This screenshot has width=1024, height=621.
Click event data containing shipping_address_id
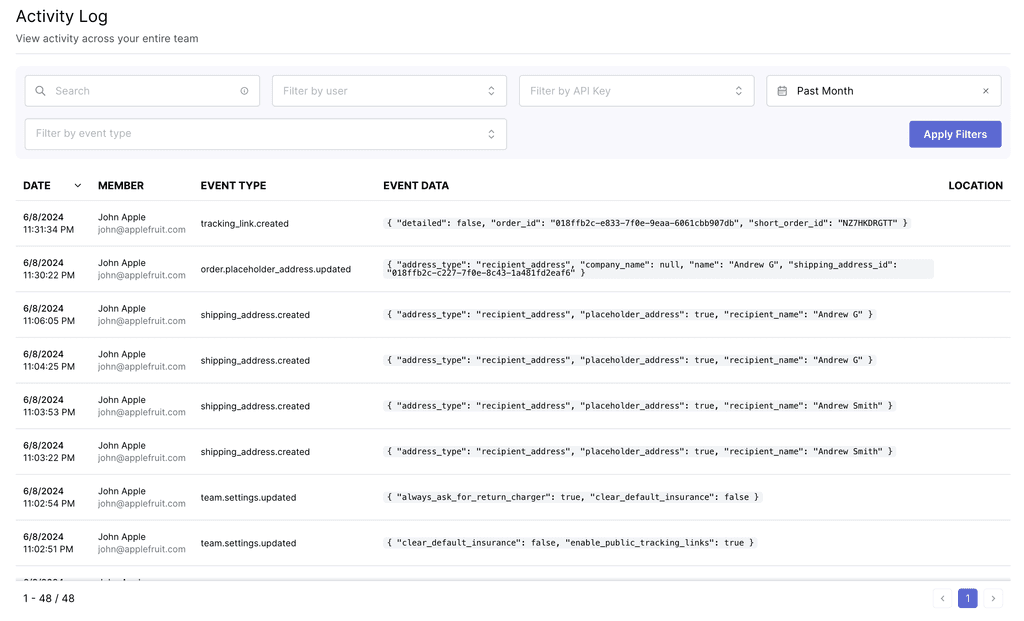point(658,268)
